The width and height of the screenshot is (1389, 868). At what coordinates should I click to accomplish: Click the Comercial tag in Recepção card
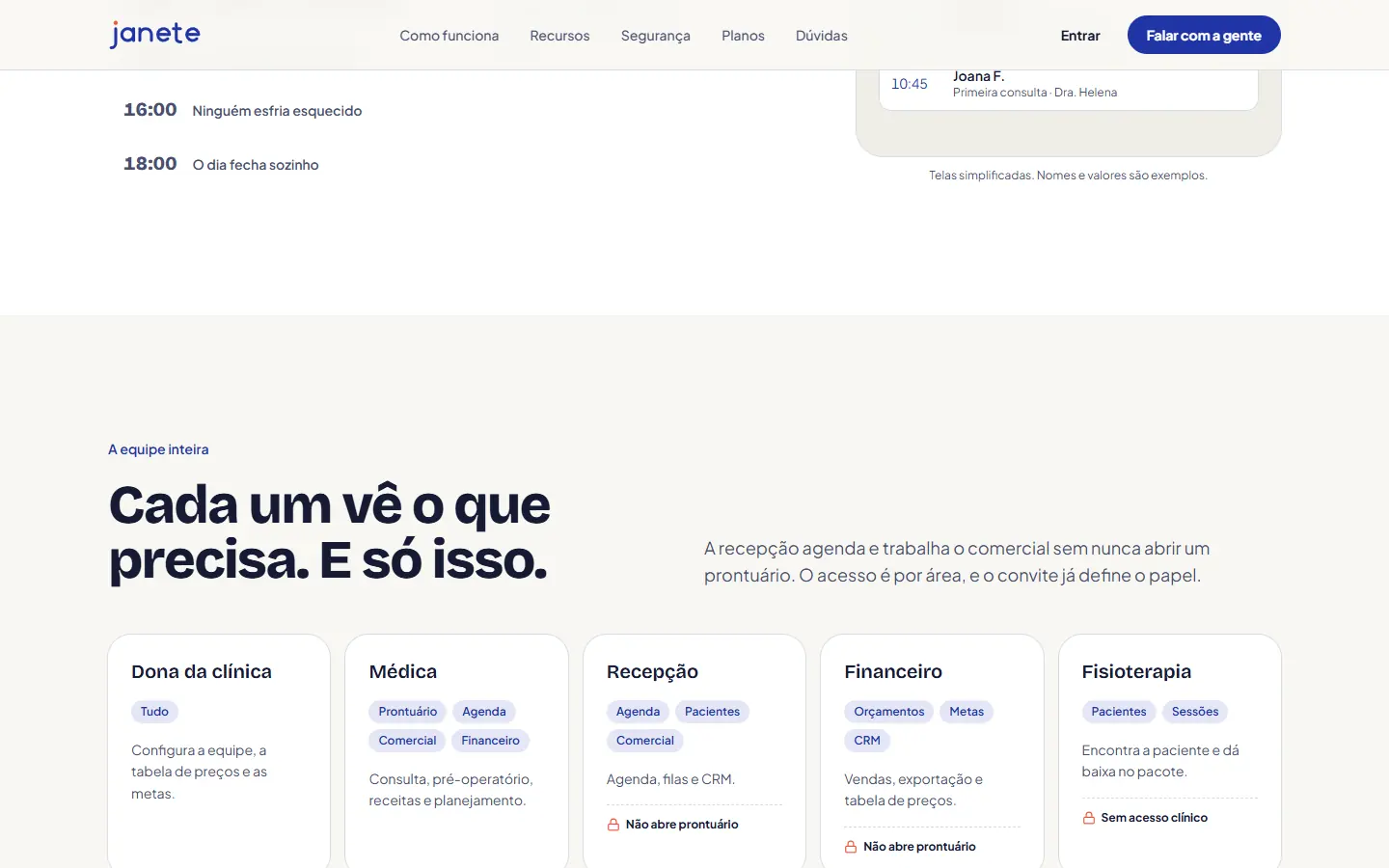click(x=645, y=741)
